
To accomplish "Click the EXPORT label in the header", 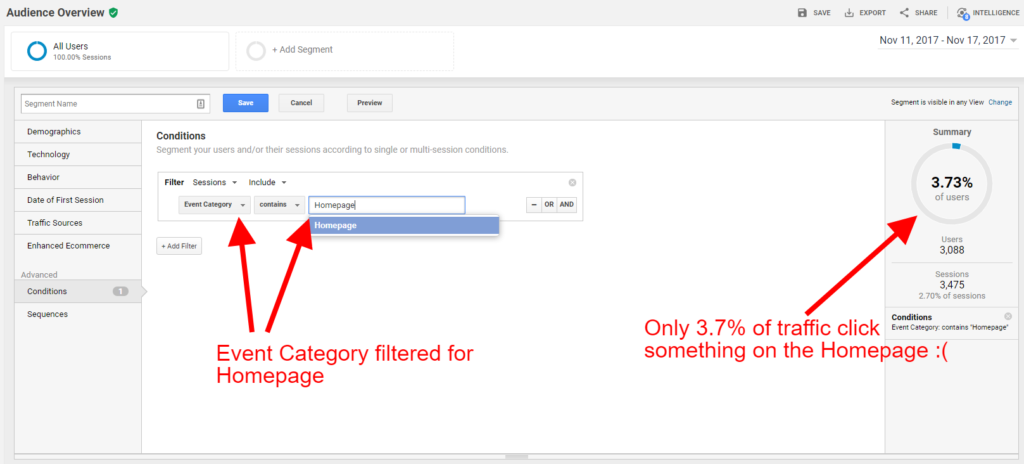I will pyautogui.click(x=872, y=13).
